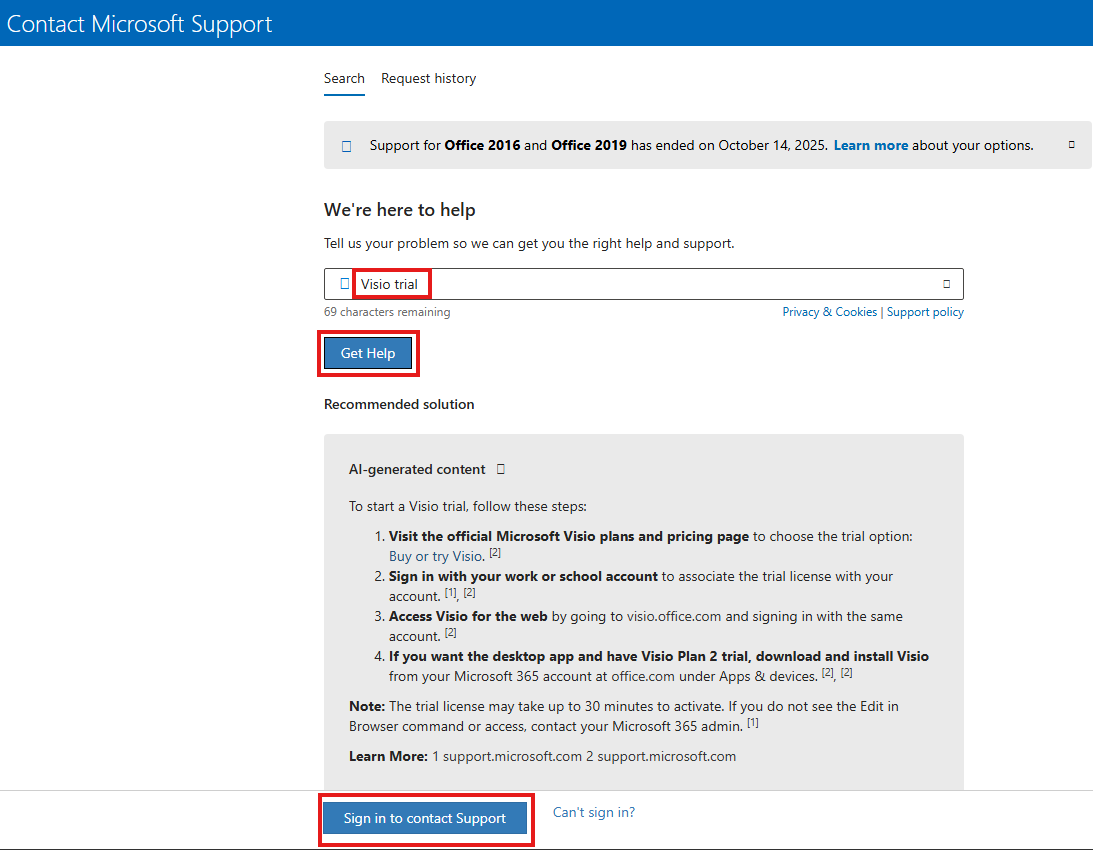1093x850 pixels.
Task: Click the search icon in problem field
Action: tap(344, 284)
